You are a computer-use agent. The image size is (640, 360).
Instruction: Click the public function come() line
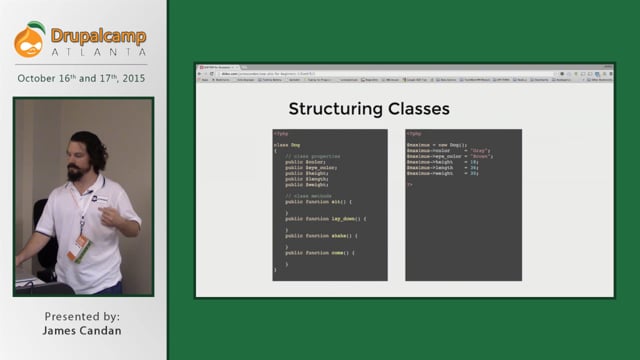[x=320, y=253]
